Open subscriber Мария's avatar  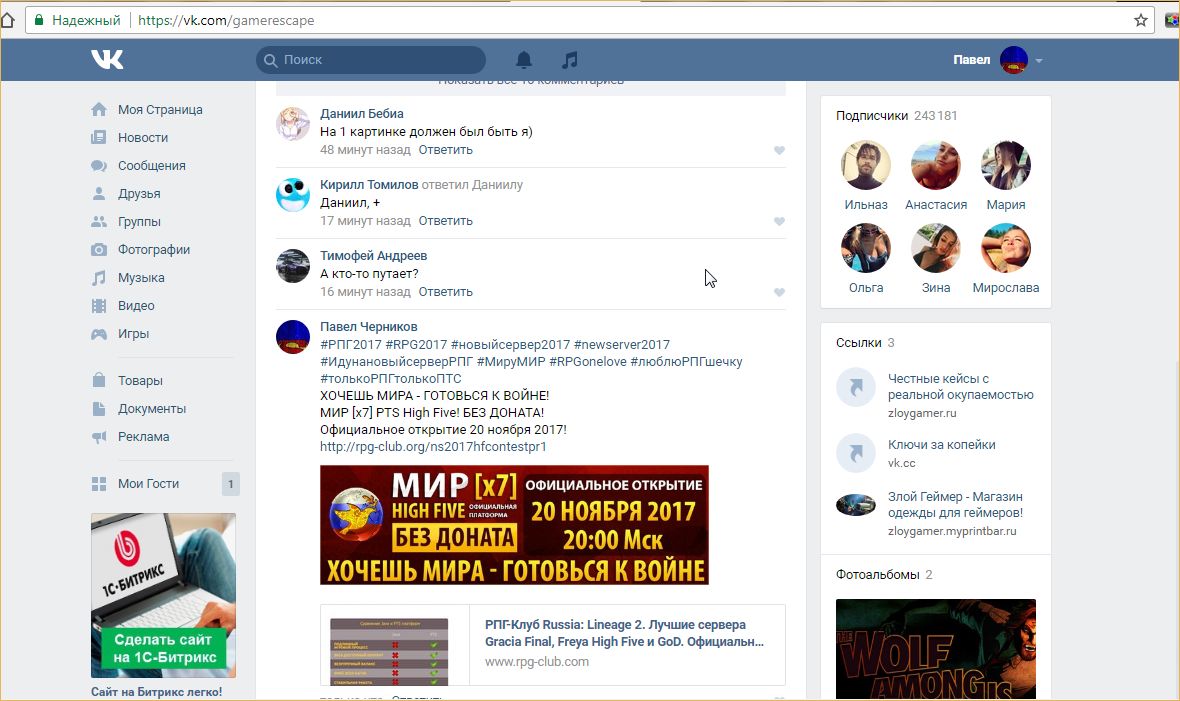(1006, 165)
